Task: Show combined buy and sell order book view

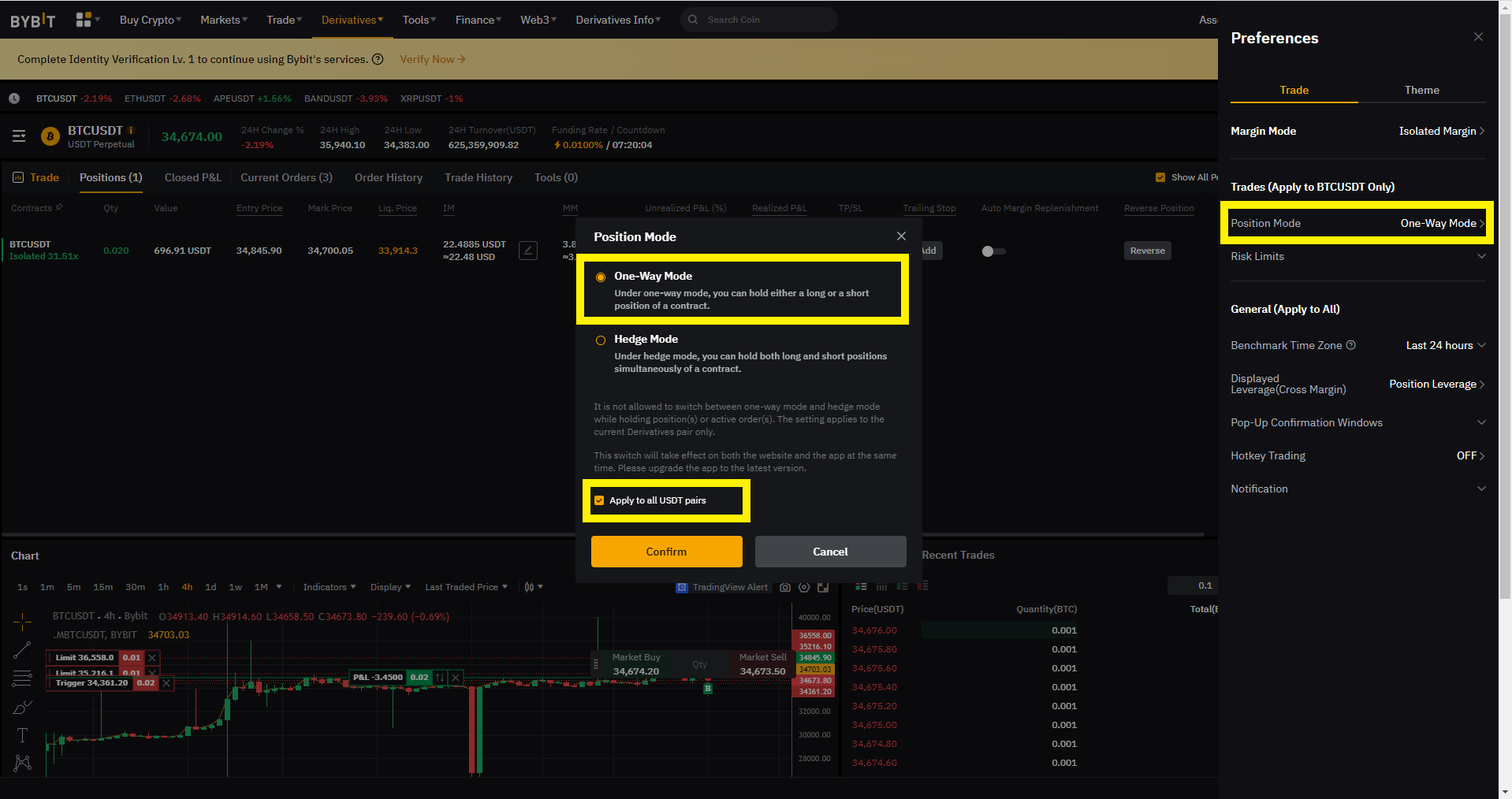Action: 861,586
